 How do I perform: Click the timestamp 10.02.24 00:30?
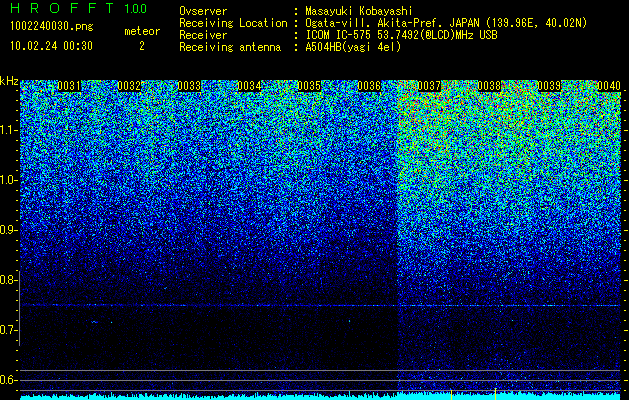point(51,46)
